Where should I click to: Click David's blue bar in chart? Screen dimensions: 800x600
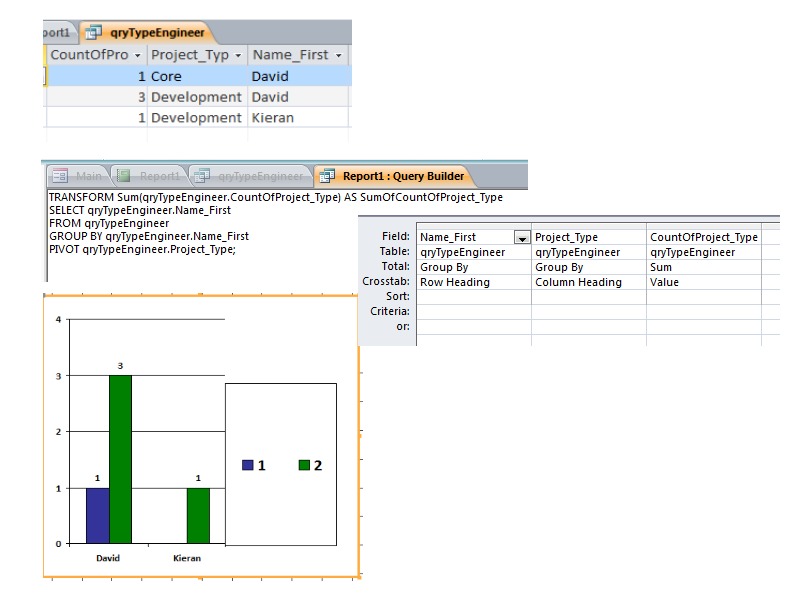coord(97,515)
